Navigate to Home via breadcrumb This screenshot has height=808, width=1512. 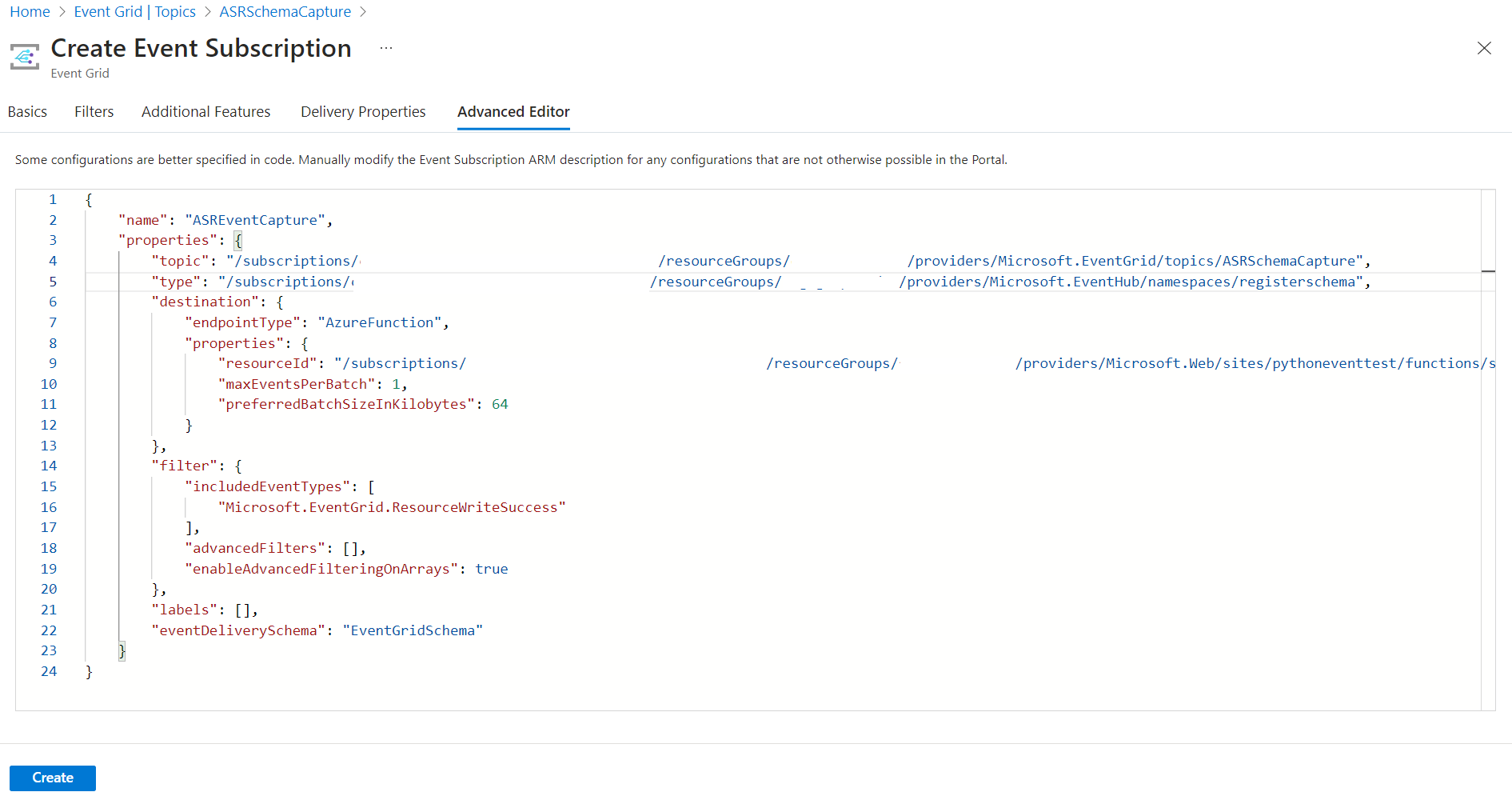point(30,11)
